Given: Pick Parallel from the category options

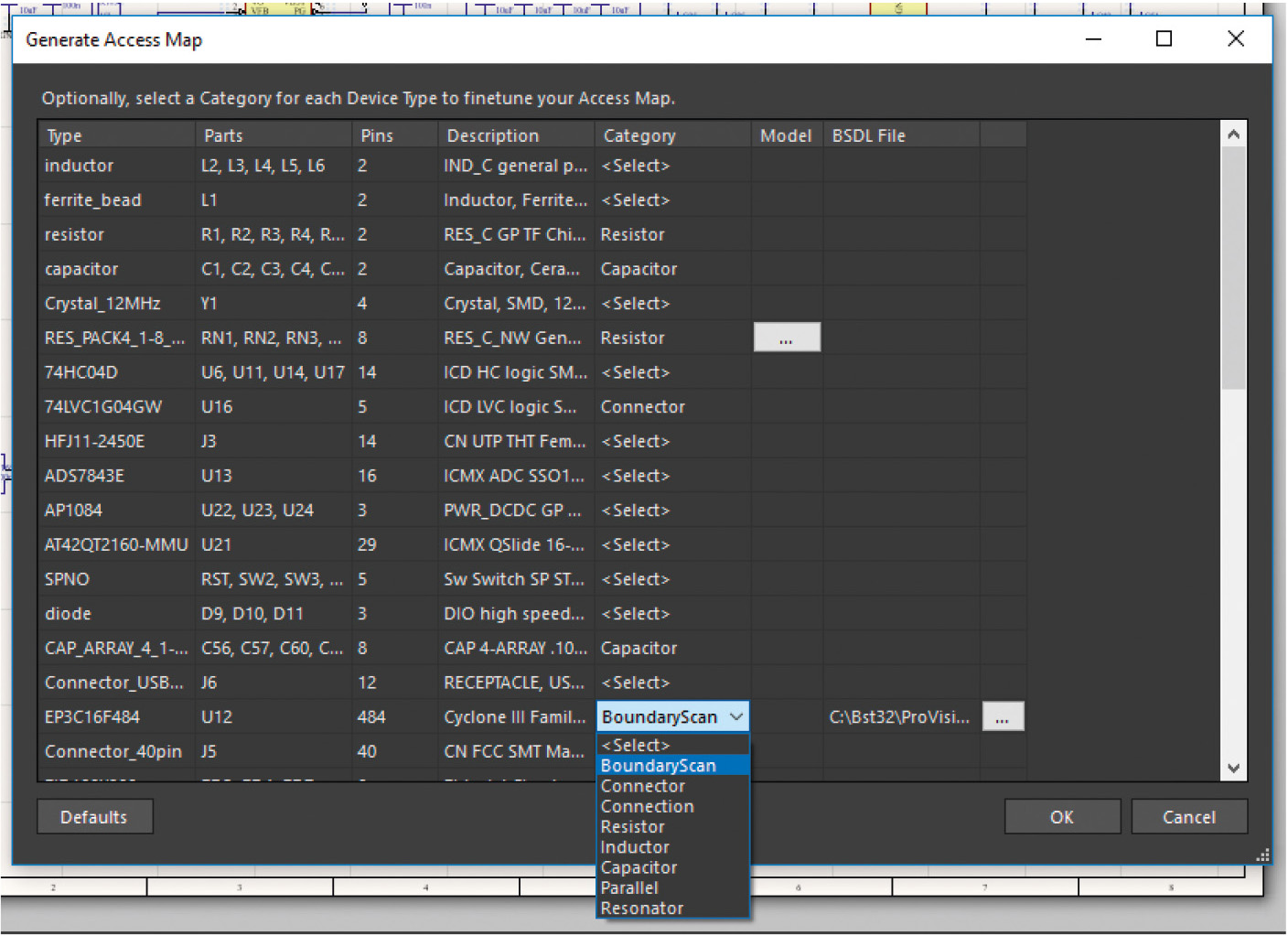Looking at the screenshot, I should click(x=629, y=888).
